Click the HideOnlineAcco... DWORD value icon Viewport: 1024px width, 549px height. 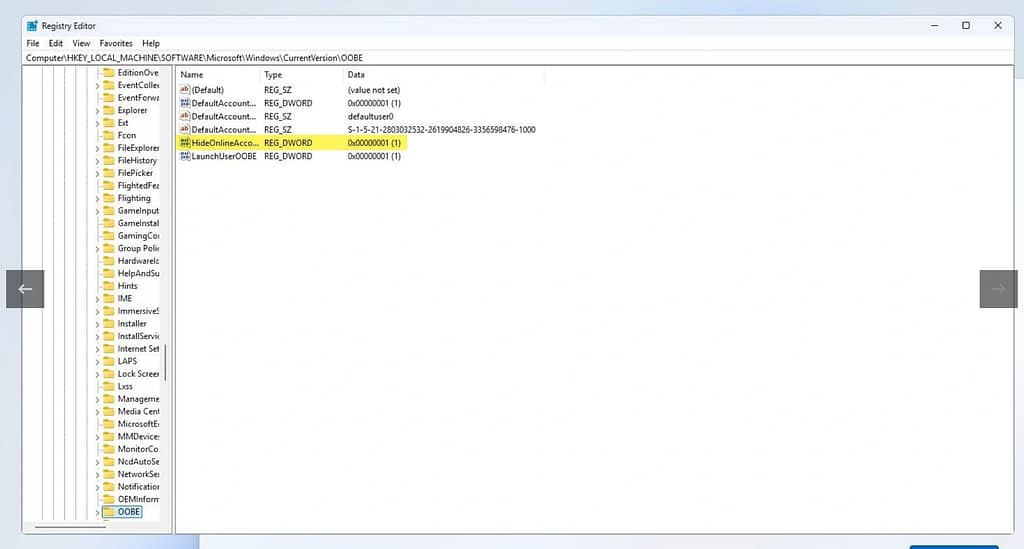click(x=185, y=142)
